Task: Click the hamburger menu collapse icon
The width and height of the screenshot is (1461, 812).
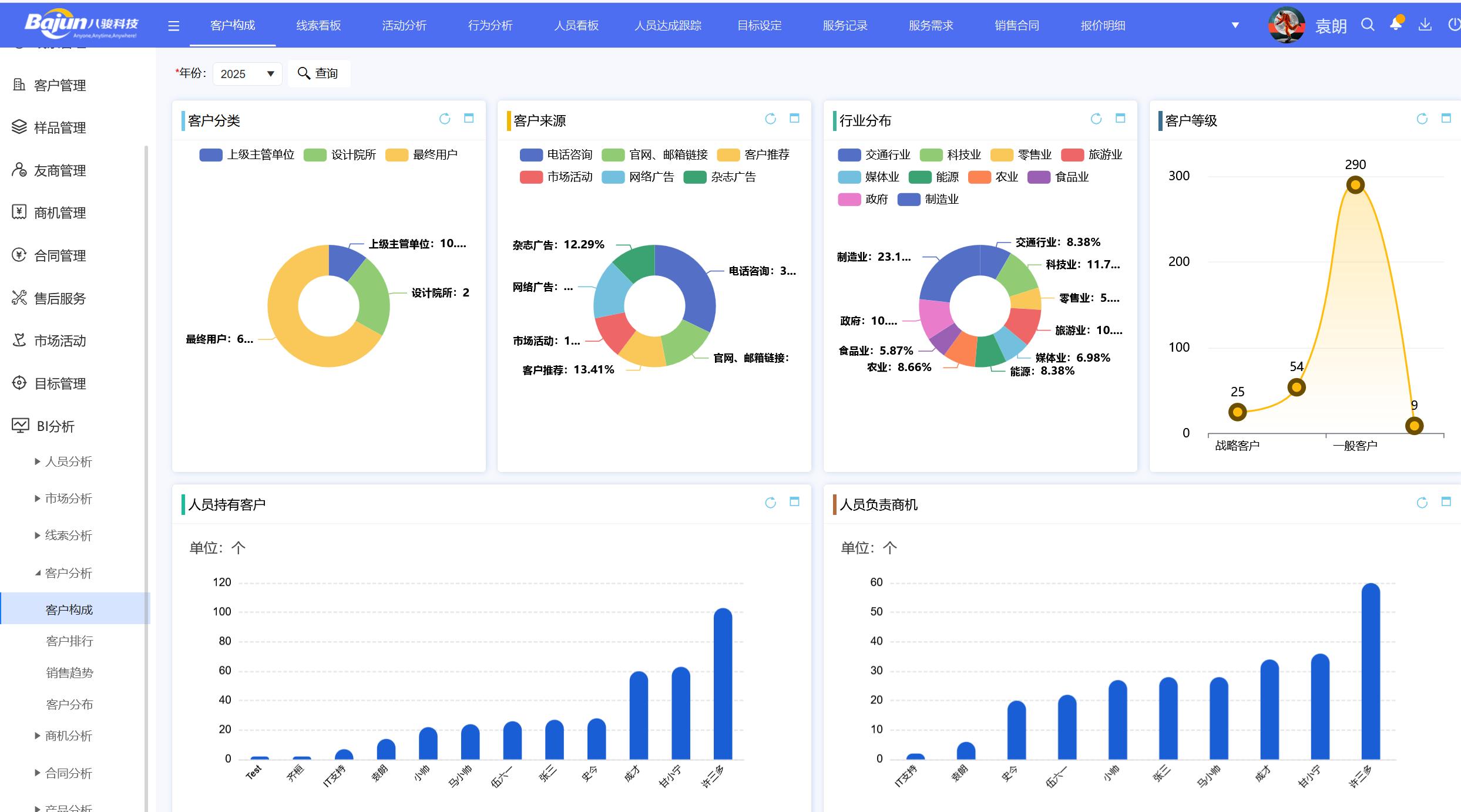Action: point(173,26)
